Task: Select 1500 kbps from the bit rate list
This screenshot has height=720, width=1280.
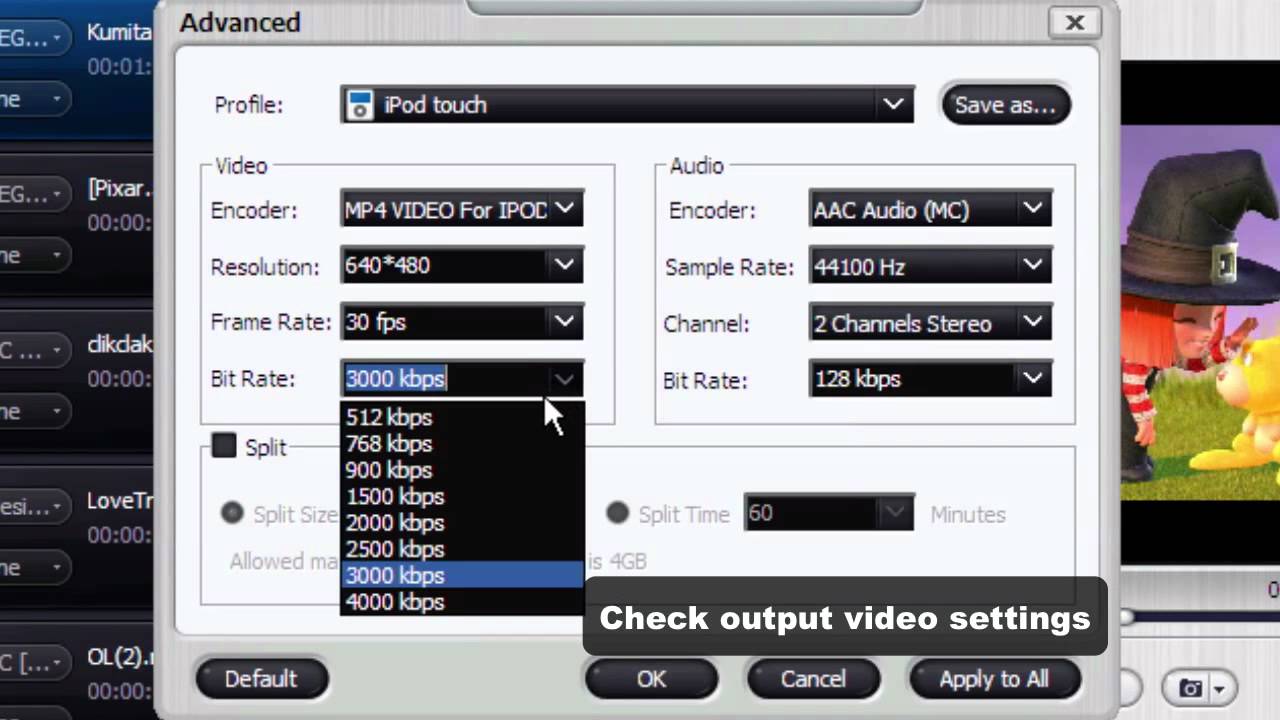Action: pyautogui.click(x=462, y=496)
